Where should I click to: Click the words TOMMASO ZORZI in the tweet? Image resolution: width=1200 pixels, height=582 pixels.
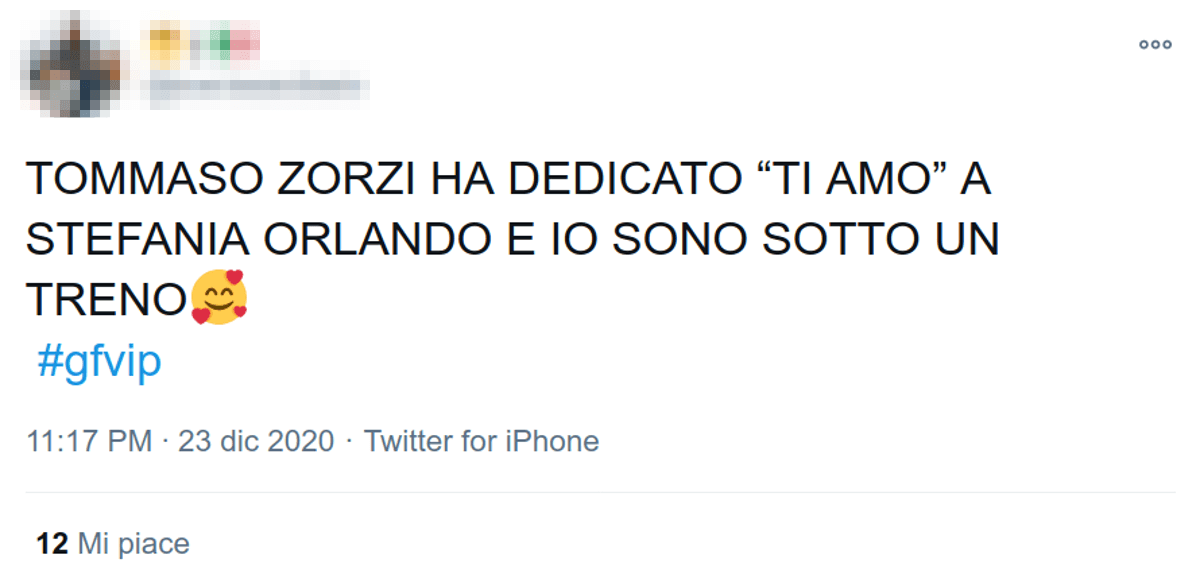point(221,183)
